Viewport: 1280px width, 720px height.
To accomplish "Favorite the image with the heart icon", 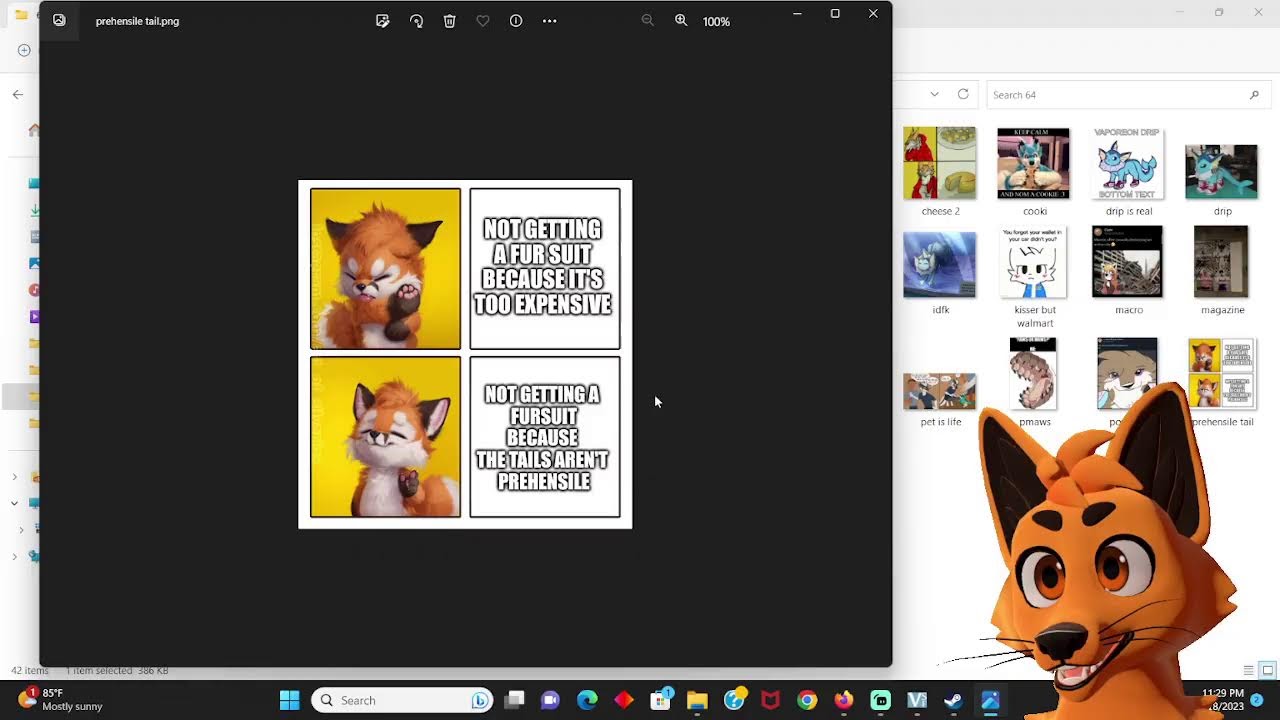I will [x=483, y=21].
